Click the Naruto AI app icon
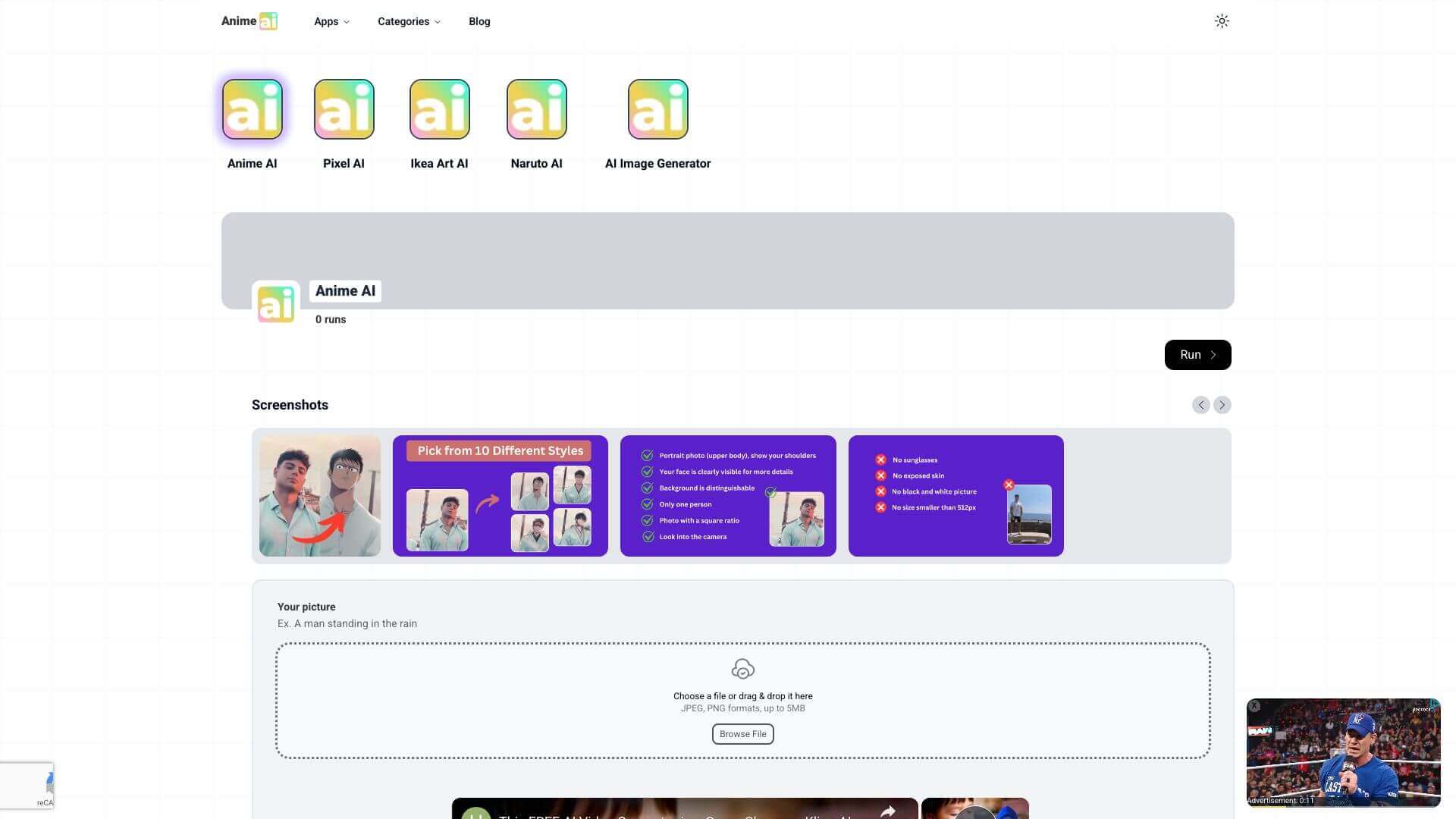 click(x=536, y=108)
